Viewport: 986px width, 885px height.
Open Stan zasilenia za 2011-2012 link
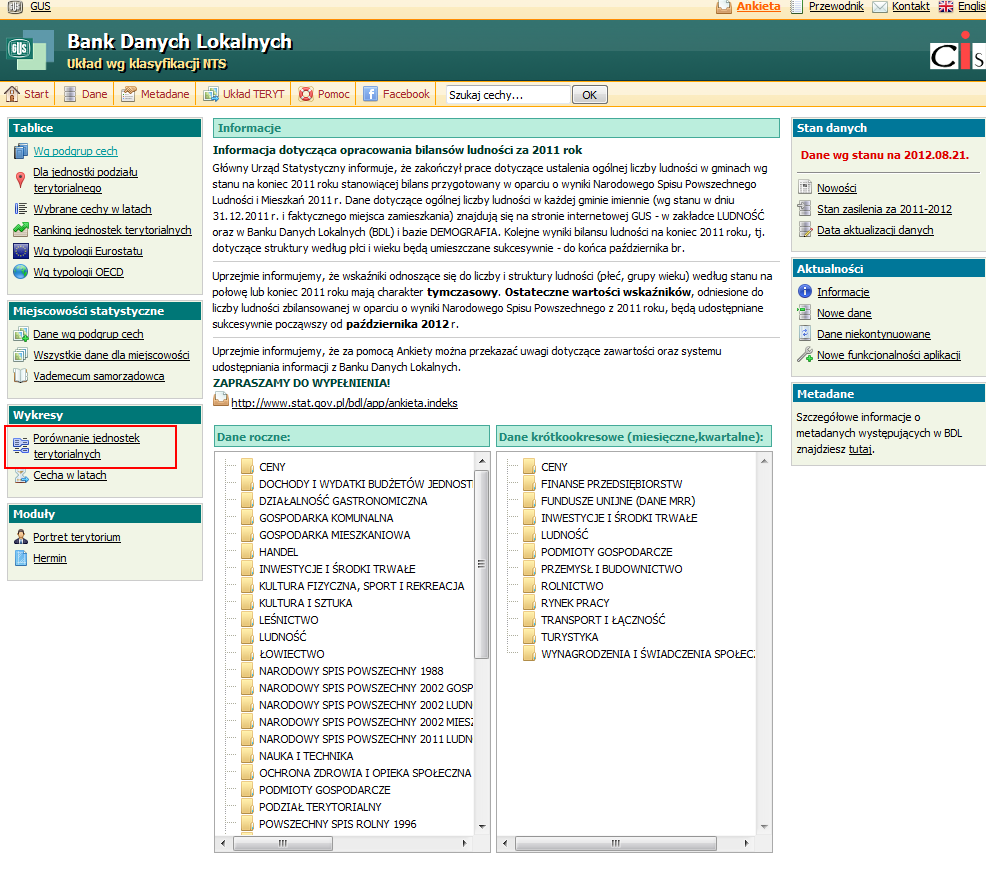tap(884, 209)
